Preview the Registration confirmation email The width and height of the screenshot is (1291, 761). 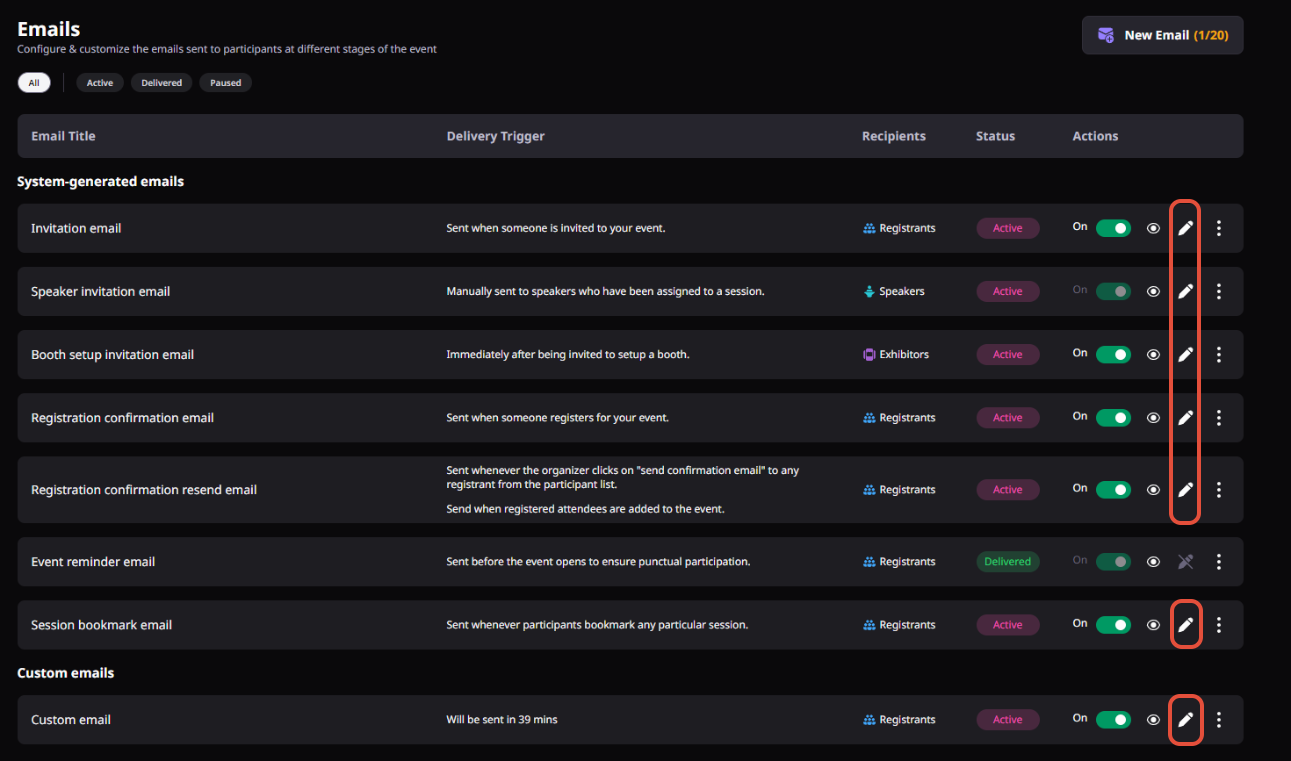(1153, 417)
